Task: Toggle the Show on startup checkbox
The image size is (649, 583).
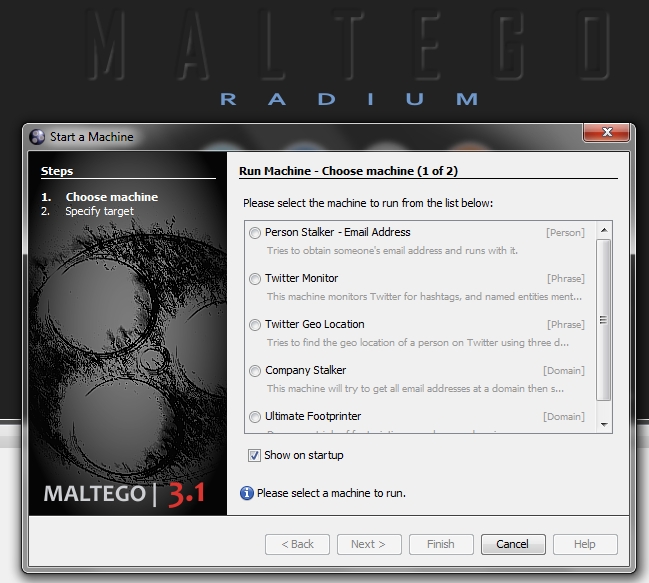Action: (255, 456)
